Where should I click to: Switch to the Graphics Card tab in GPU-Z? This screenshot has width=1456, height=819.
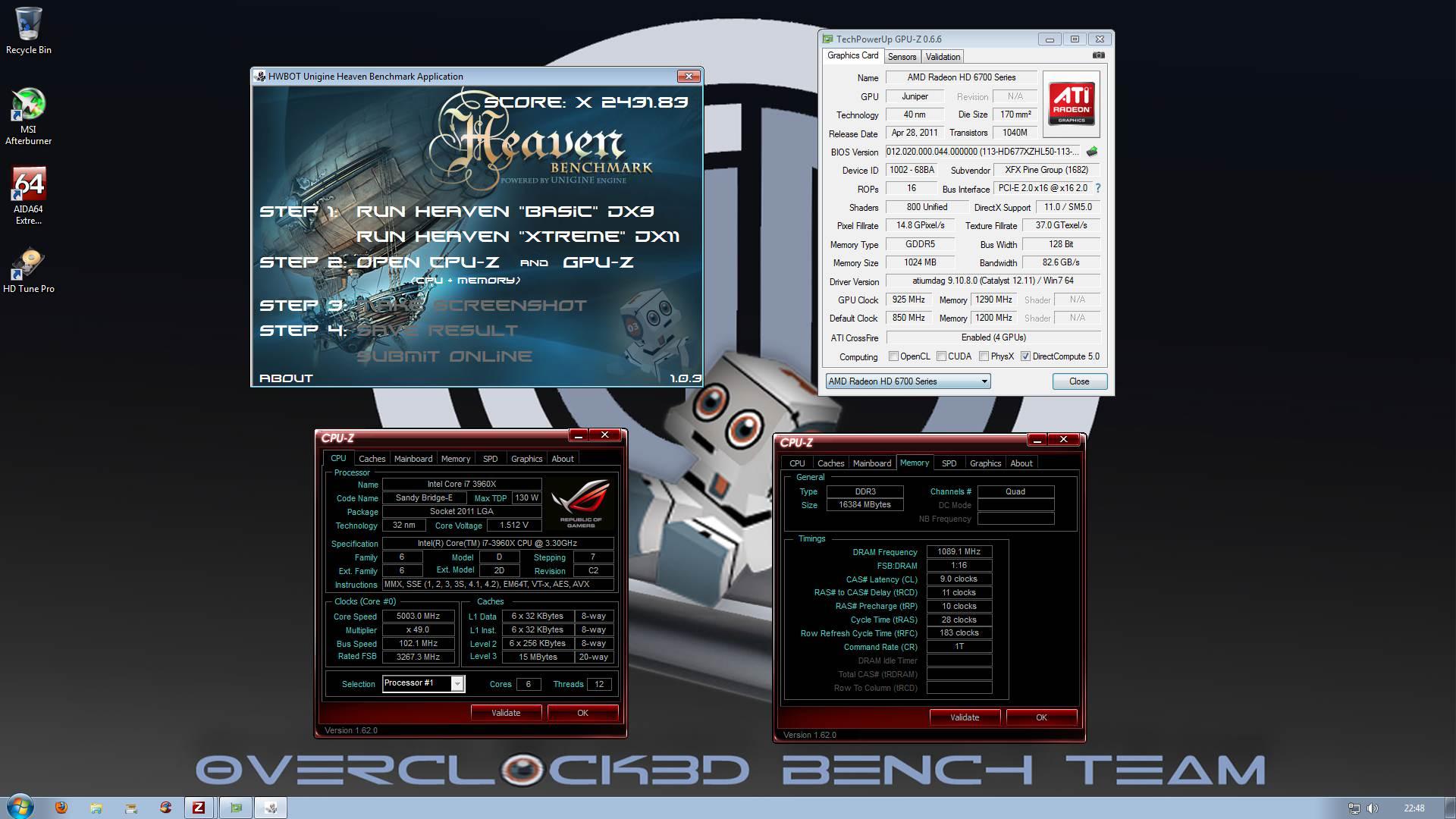coord(852,55)
